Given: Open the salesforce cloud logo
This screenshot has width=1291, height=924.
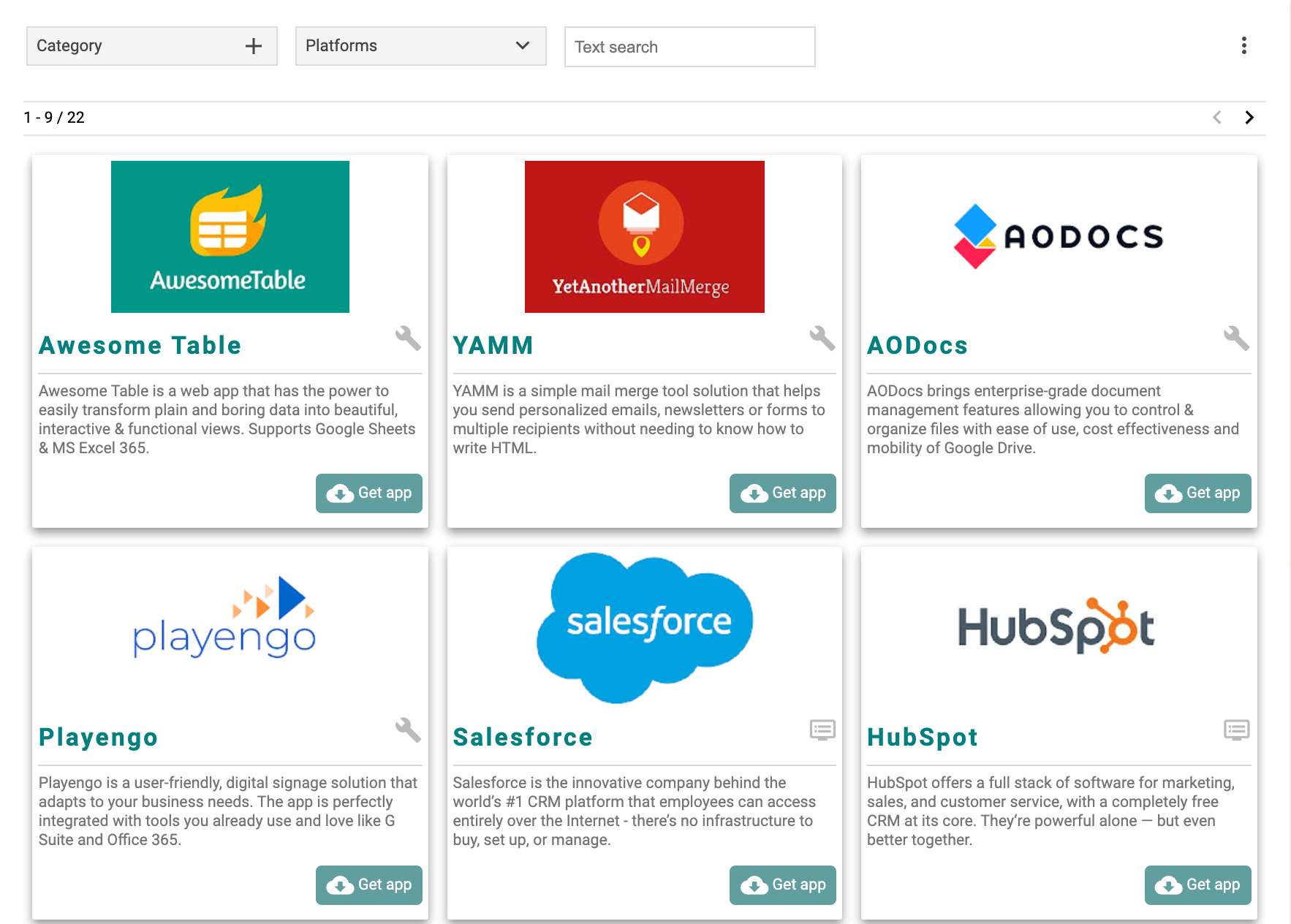Looking at the screenshot, I should point(645,628).
